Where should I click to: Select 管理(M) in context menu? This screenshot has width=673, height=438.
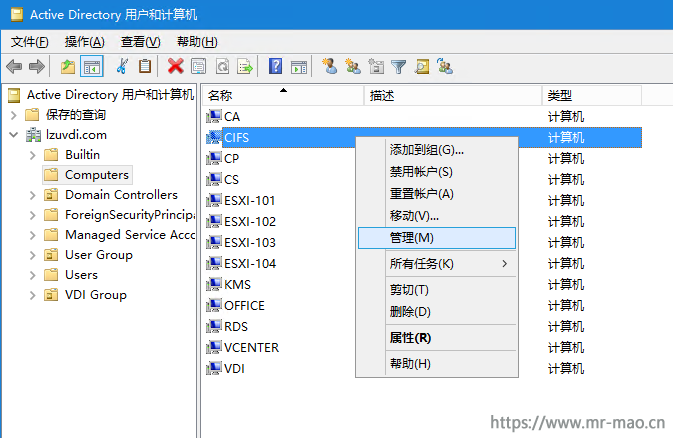(437, 238)
